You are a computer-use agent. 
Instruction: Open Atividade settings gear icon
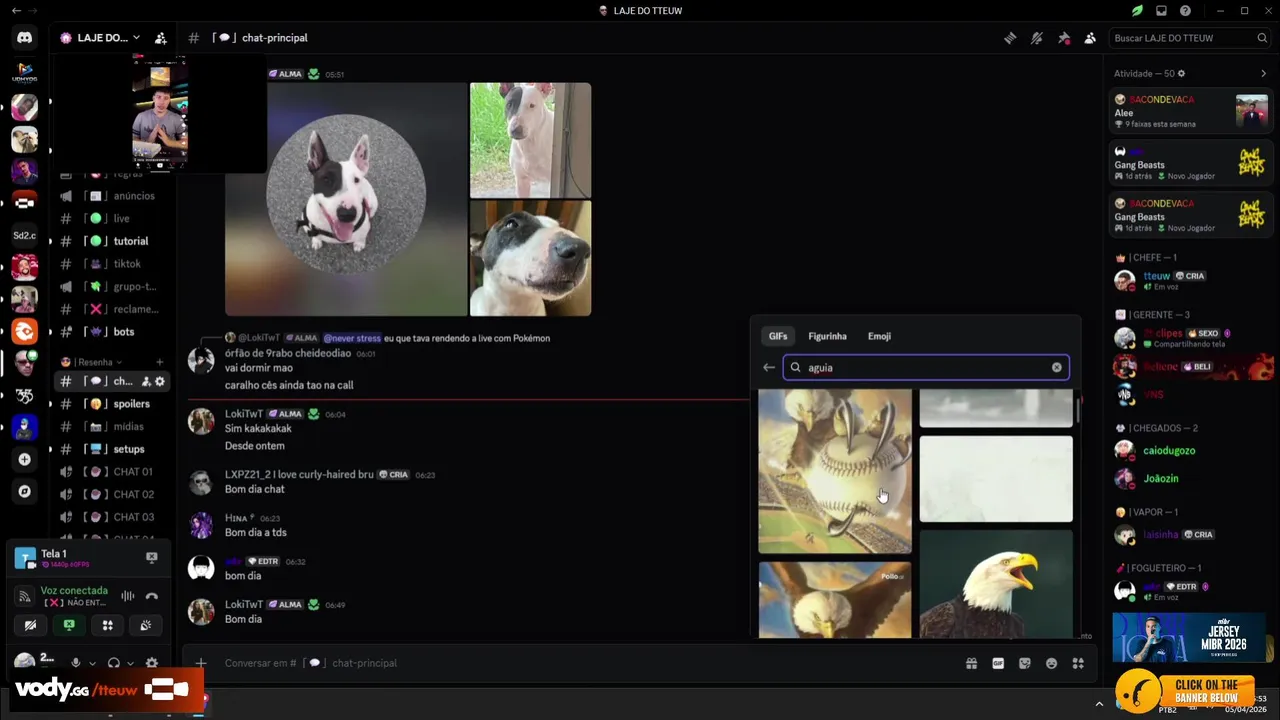tap(1181, 74)
